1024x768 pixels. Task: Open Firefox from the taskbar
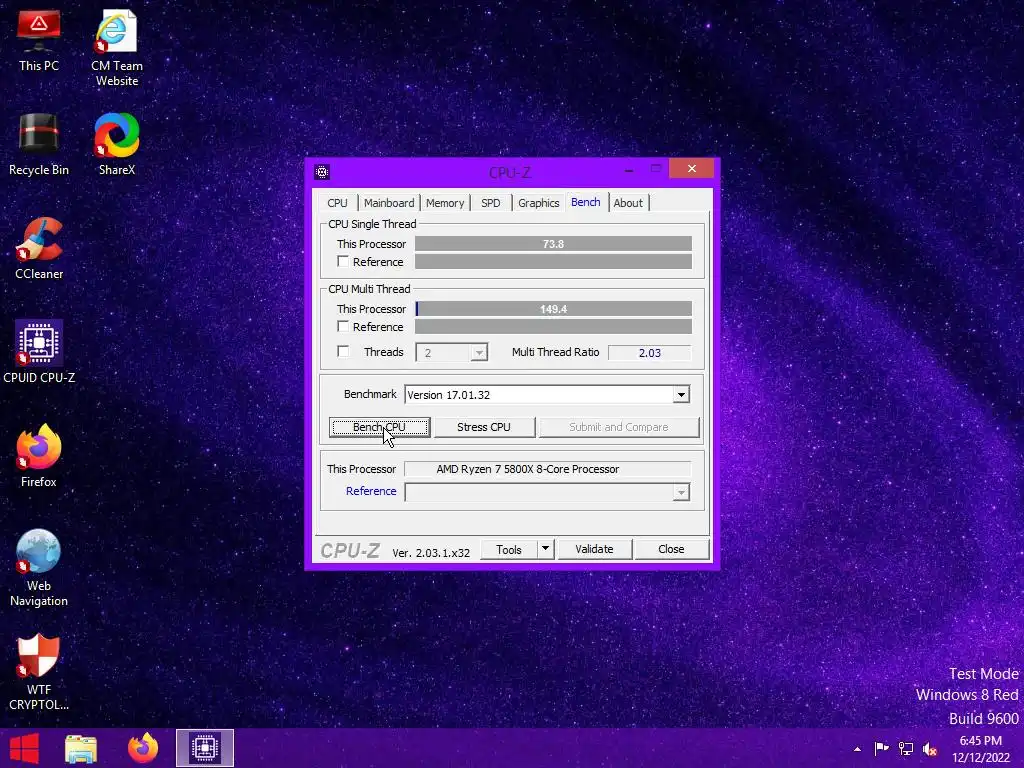(142, 748)
